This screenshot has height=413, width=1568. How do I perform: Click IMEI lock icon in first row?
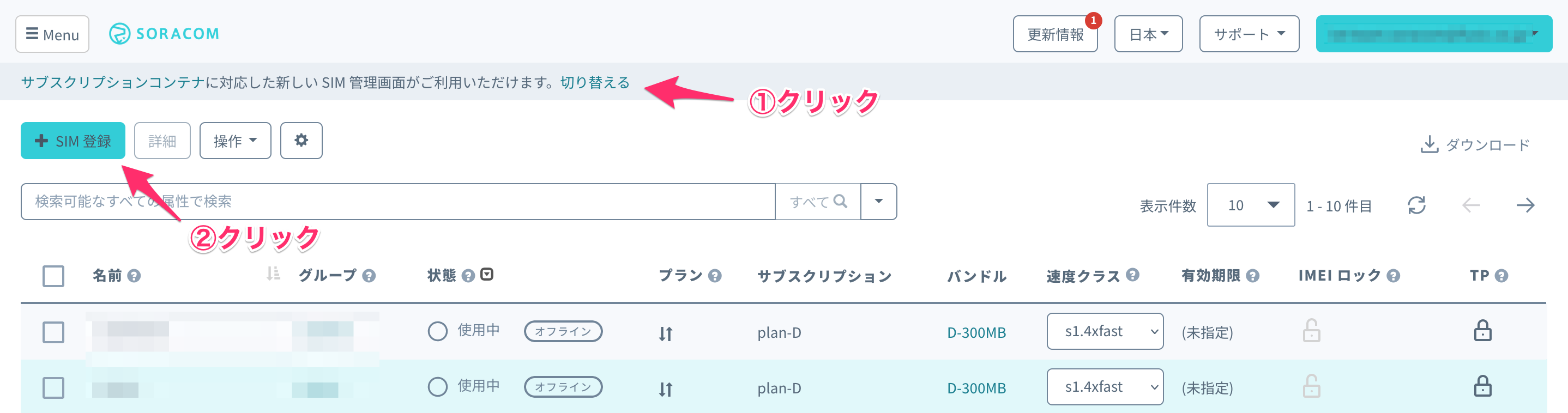pyautogui.click(x=1311, y=331)
